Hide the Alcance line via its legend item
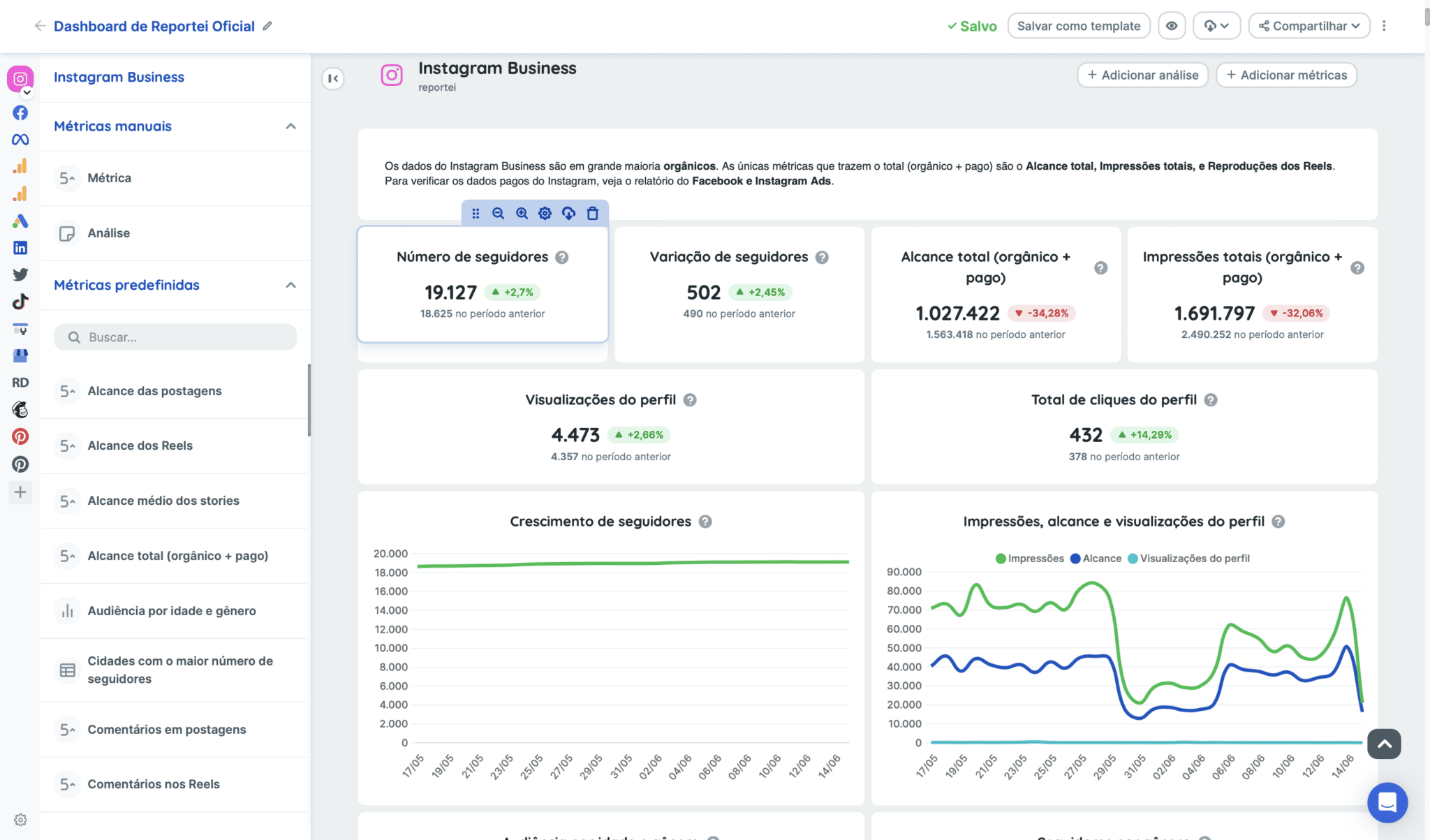Viewport: 1430px width, 840px height. click(x=1098, y=558)
